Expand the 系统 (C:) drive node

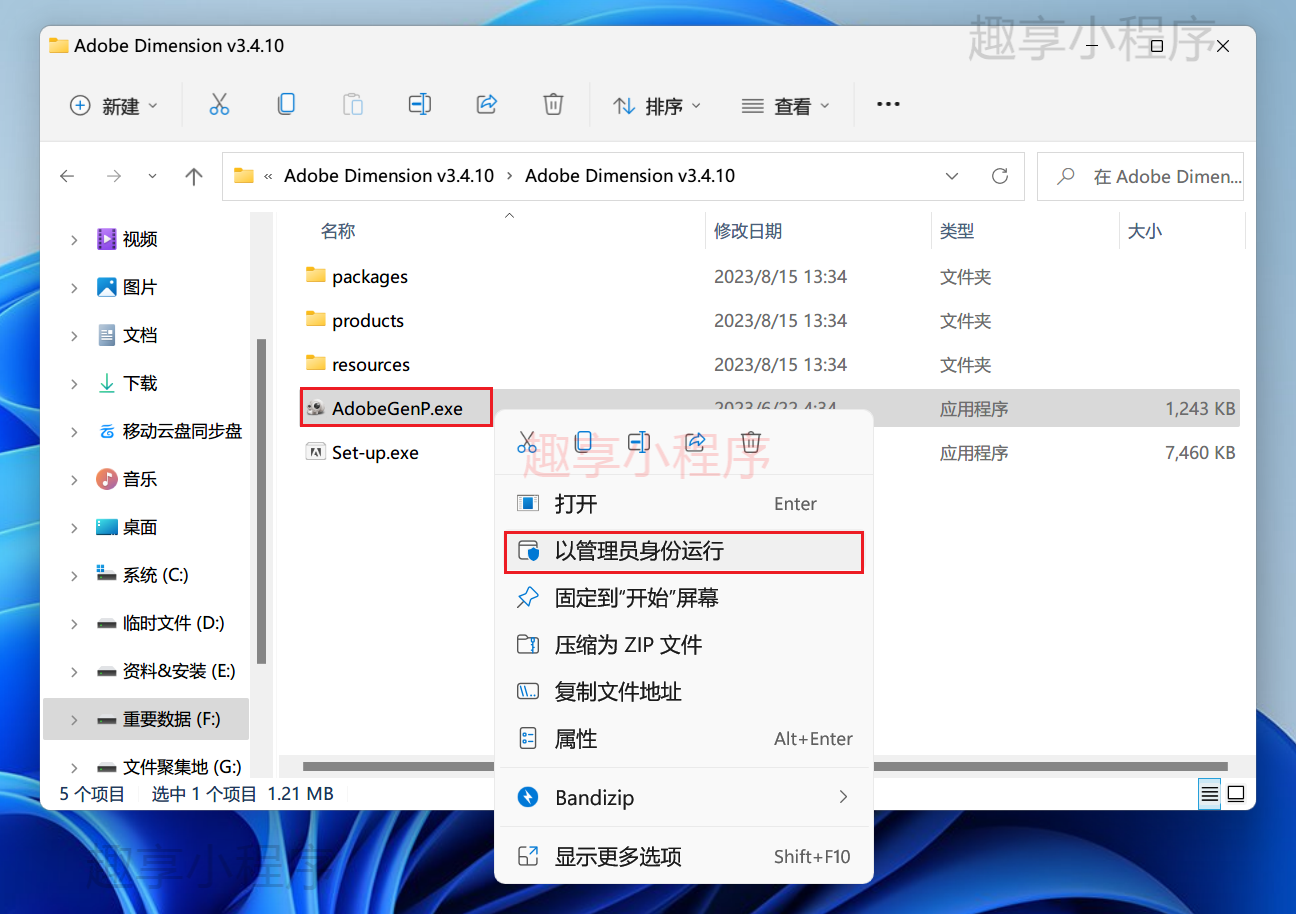coord(74,575)
